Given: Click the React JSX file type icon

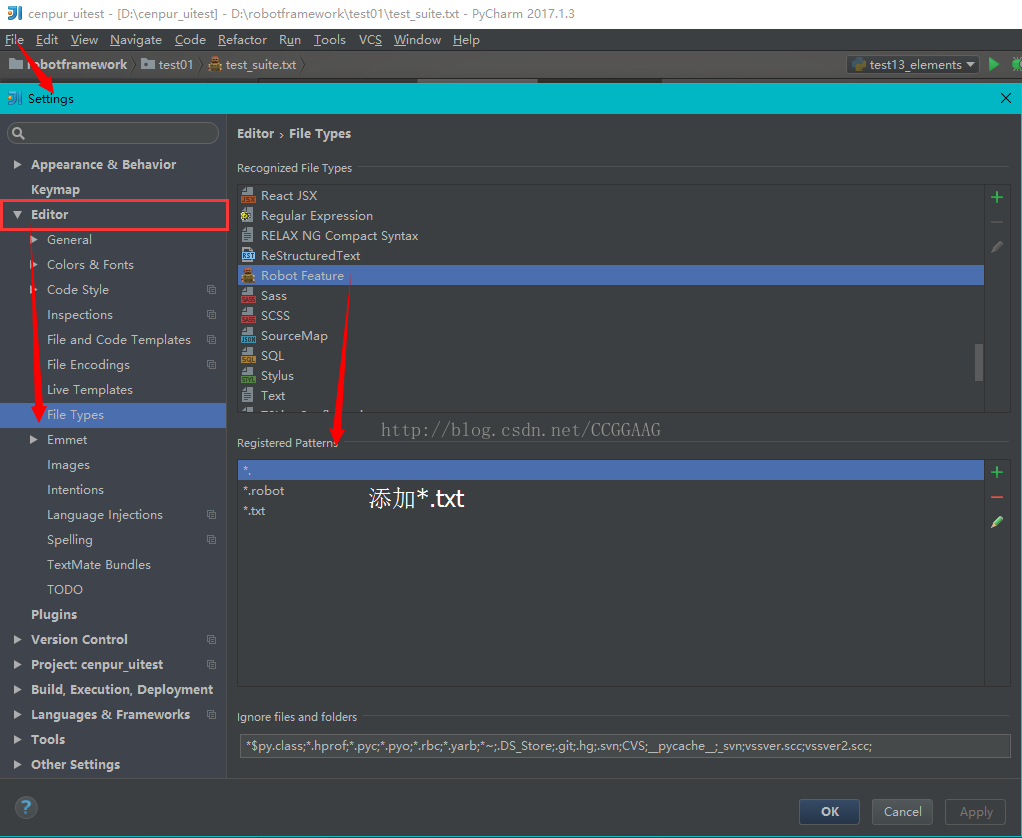Looking at the screenshot, I should pyautogui.click(x=248, y=195).
